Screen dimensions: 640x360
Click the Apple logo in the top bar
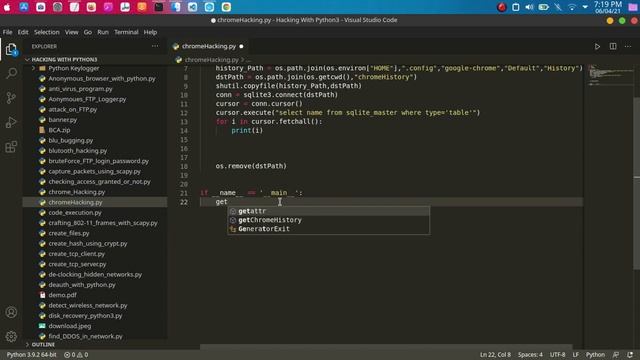point(7,7)
